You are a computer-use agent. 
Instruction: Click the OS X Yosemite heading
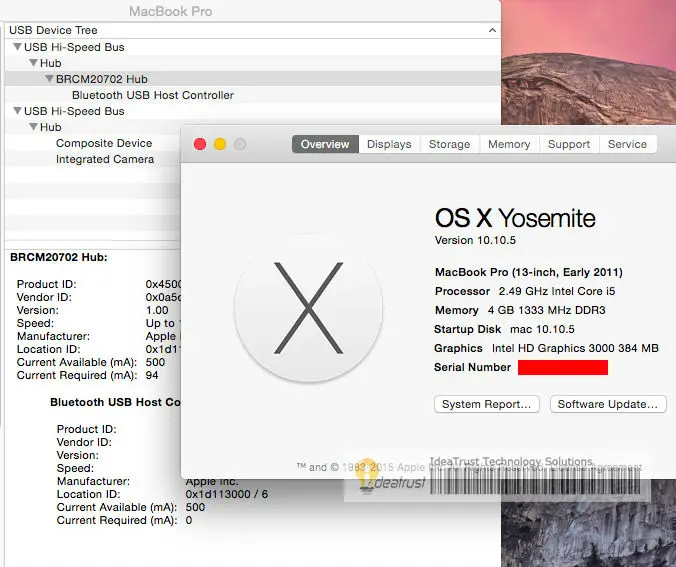click(x=515, y=218)
